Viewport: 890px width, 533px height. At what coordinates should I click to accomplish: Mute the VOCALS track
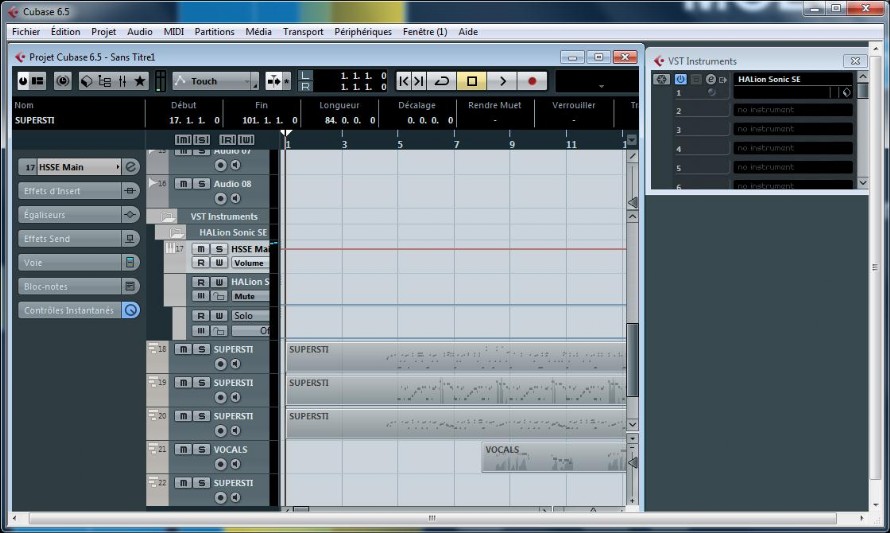[183, 450]
